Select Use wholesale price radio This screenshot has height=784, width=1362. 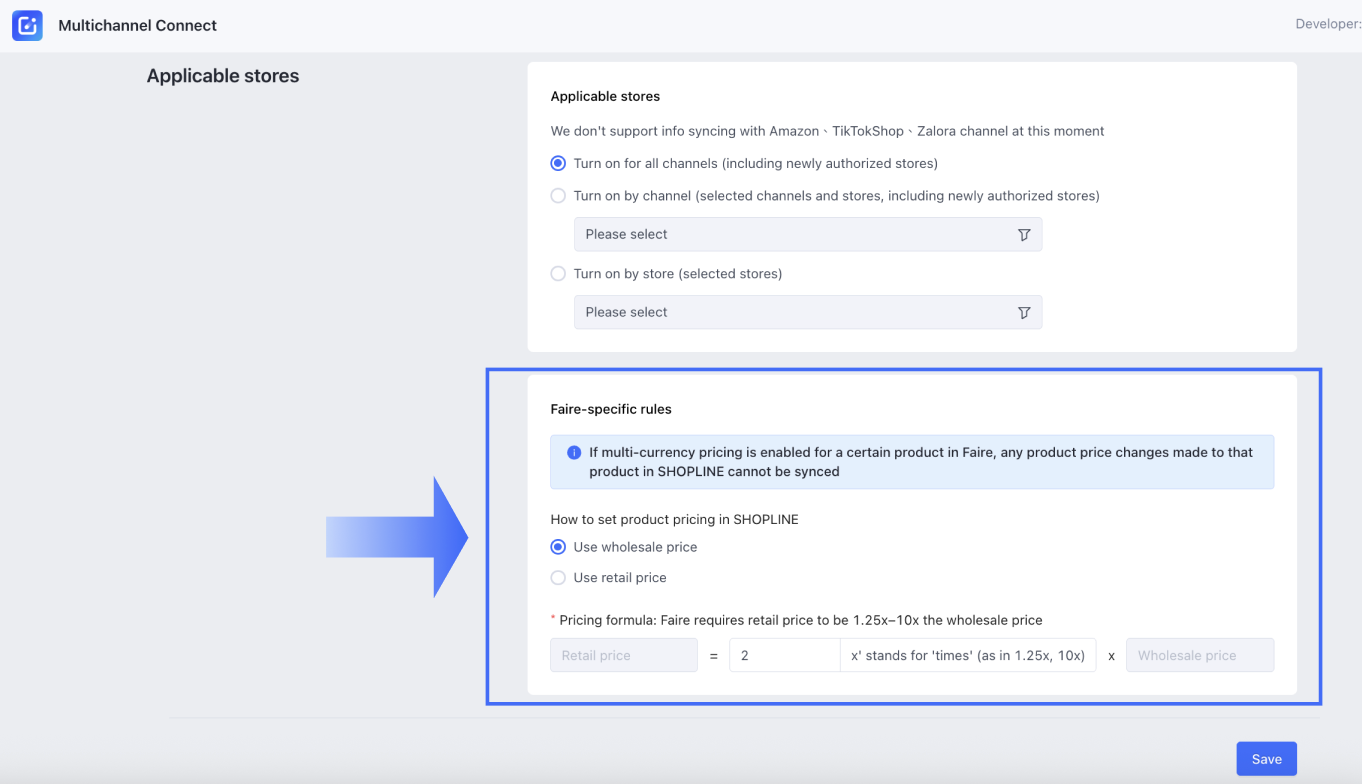click(559, 547)
